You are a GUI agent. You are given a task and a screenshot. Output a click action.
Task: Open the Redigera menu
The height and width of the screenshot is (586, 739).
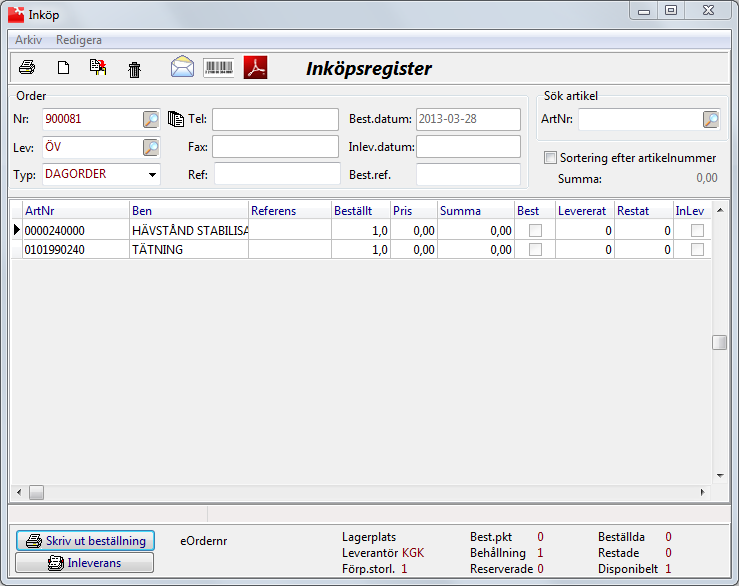[79, 40]
